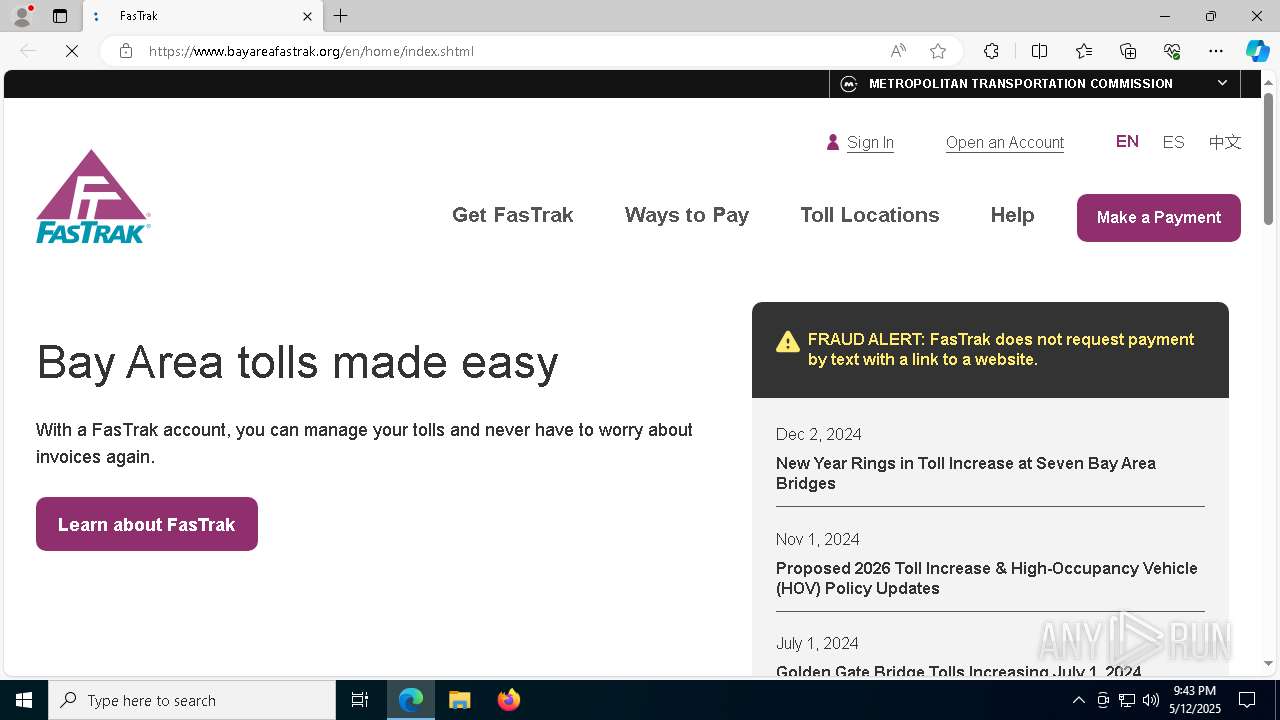Click the scrollbar down arrow
Viewport: 1280px width, 720px height.
[1268, 663]
